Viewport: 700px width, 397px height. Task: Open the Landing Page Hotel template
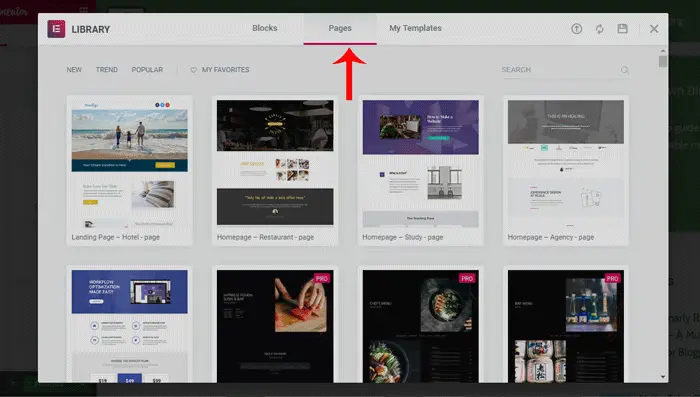click(x=129, y=170)
